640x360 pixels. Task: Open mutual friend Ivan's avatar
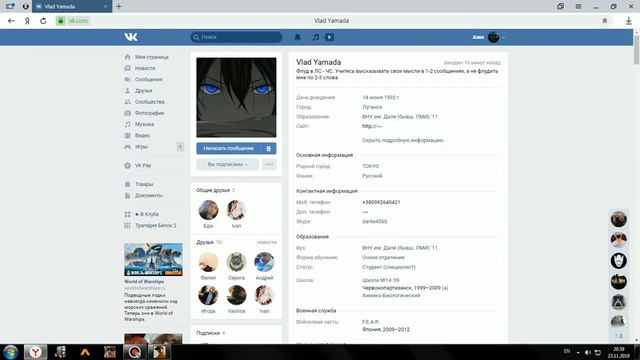tap(236, 210)
